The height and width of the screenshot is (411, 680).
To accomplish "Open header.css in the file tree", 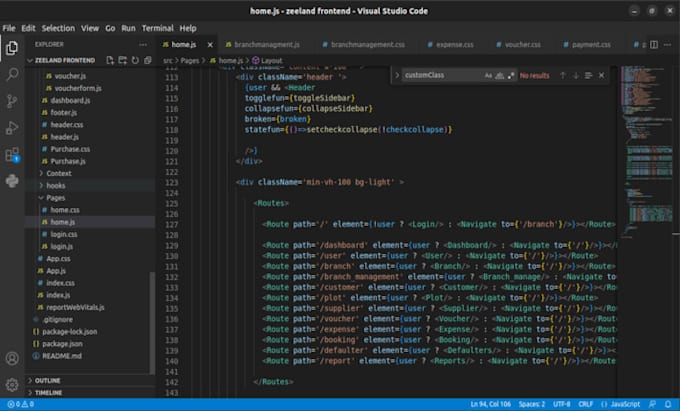I will point(67,124).
